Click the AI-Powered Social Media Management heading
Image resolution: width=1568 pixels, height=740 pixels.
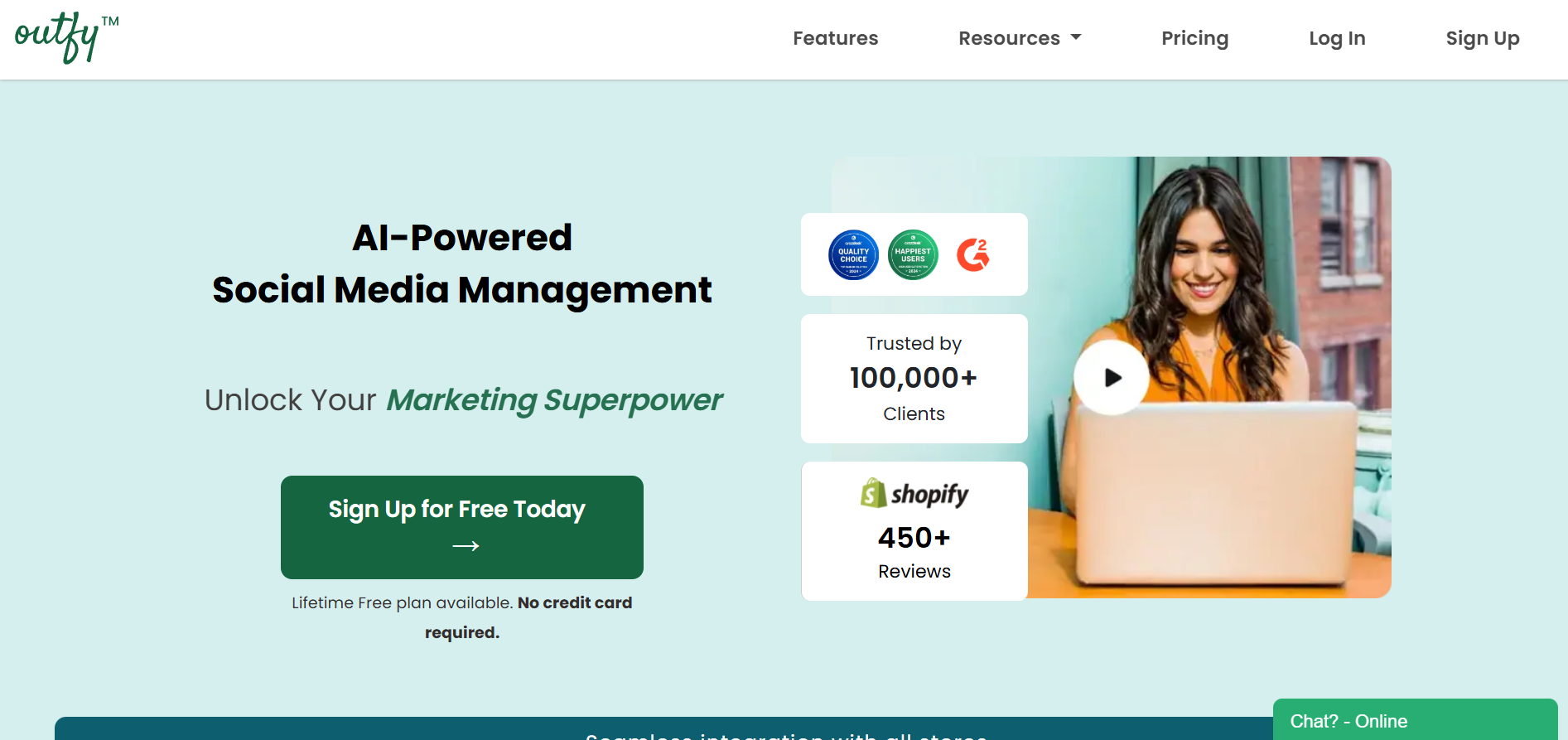point(462,264)
